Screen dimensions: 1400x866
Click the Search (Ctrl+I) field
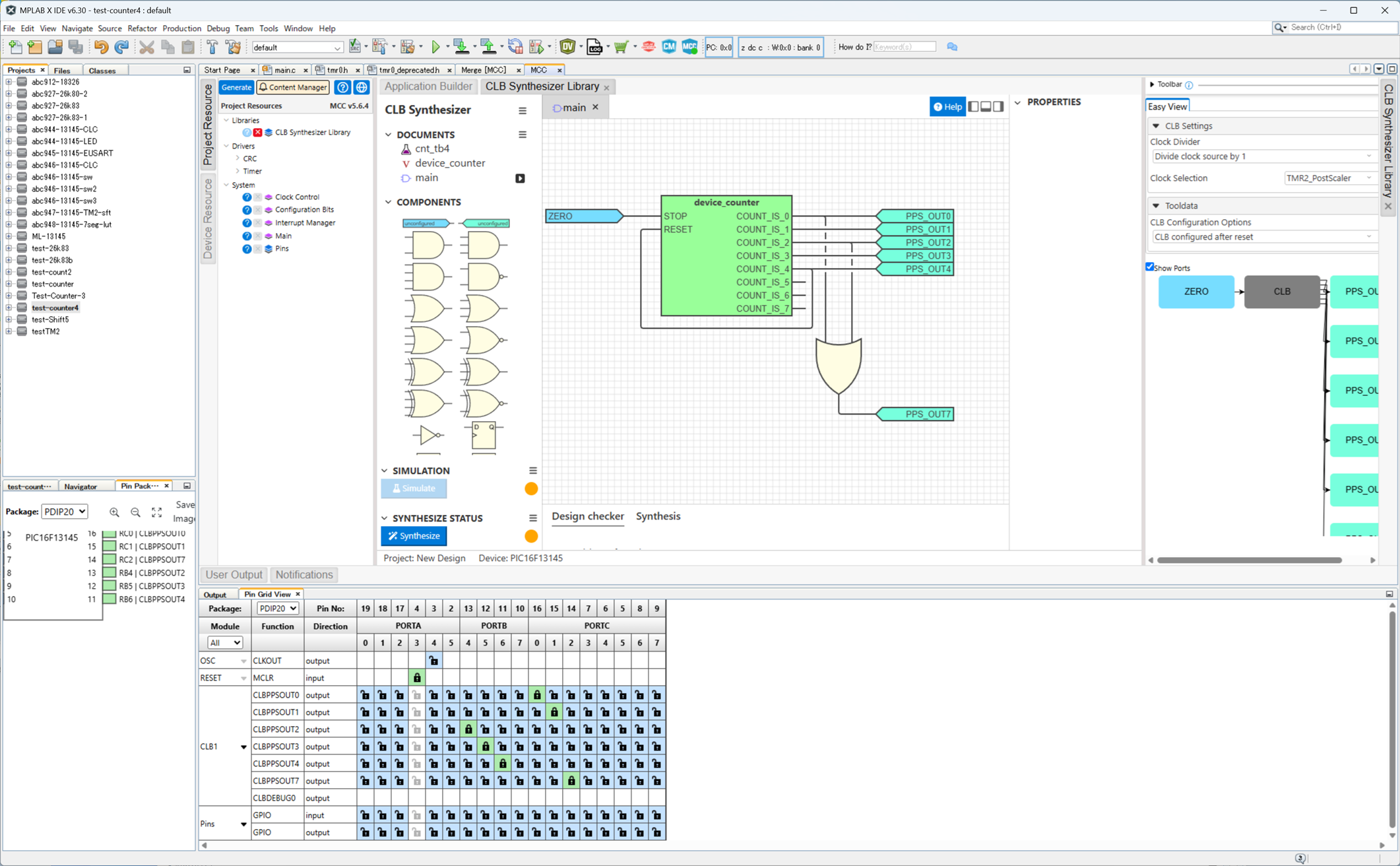1341,27
